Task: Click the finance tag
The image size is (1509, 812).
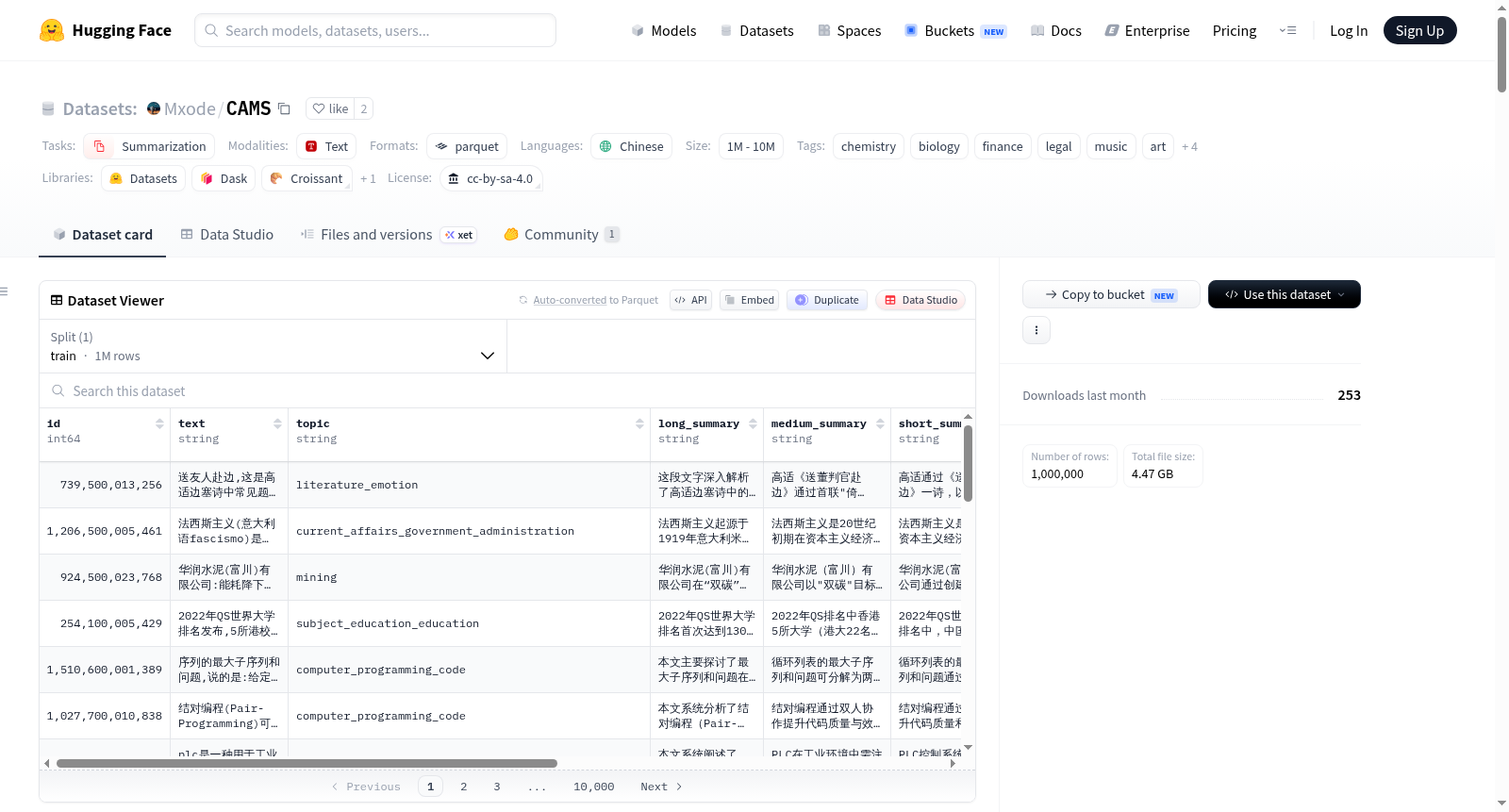Action: pyautogui.click(x=1003, y=146)
